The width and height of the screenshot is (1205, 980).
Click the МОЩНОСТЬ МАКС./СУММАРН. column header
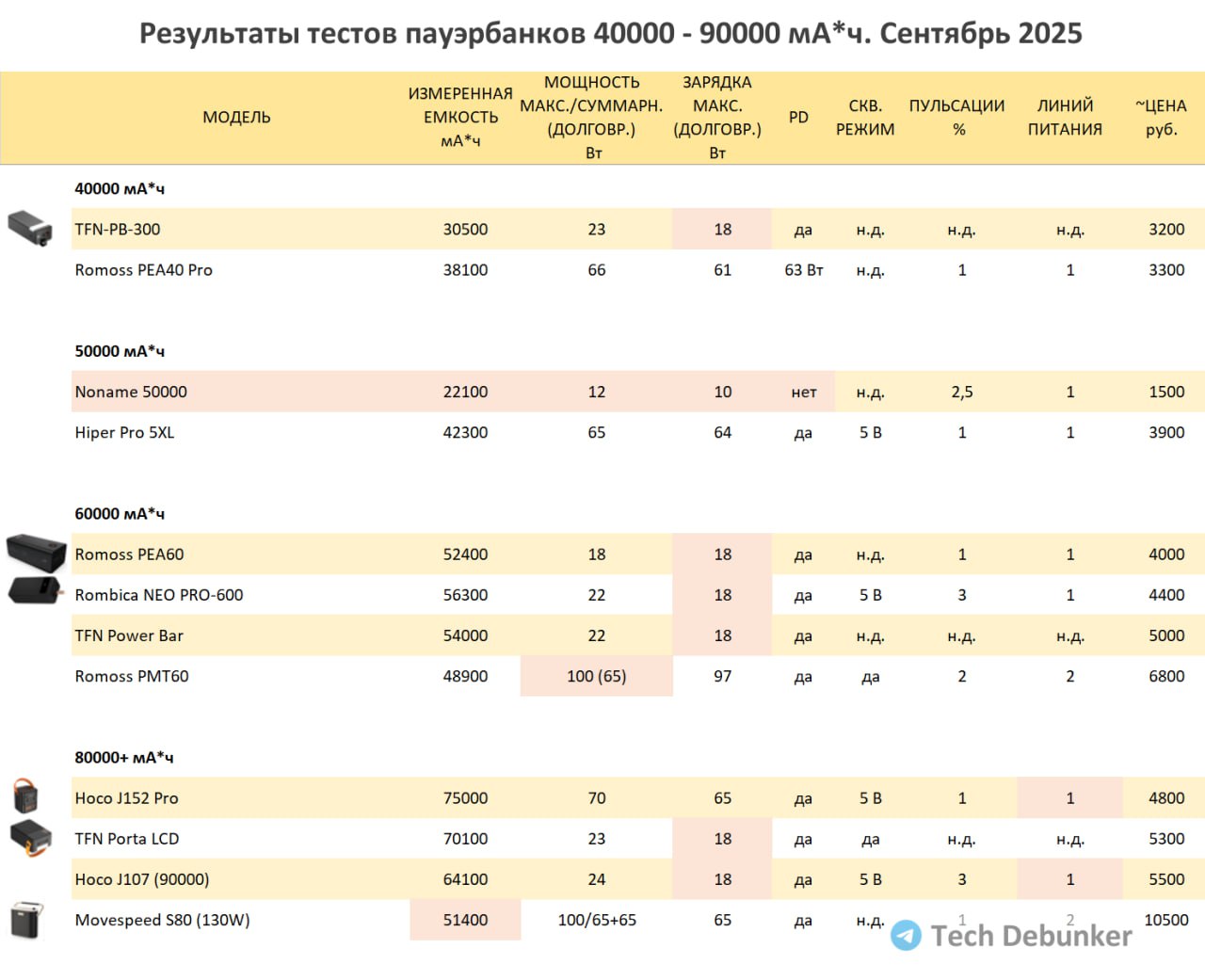(x=592, y=118)
